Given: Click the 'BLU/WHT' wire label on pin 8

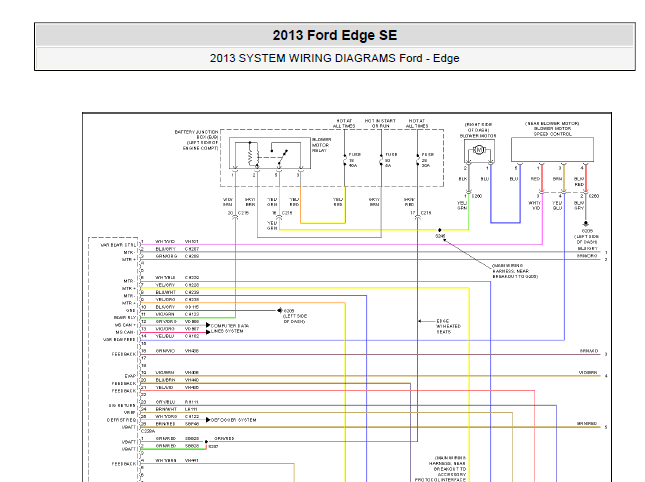Looking at the screenshot, I should (165, 292).
